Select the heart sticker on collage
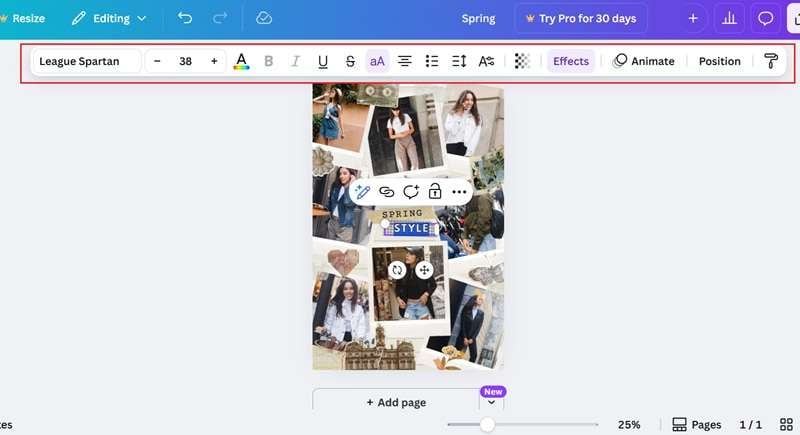Screen dimensions: 800x435 tap(343, 262)
